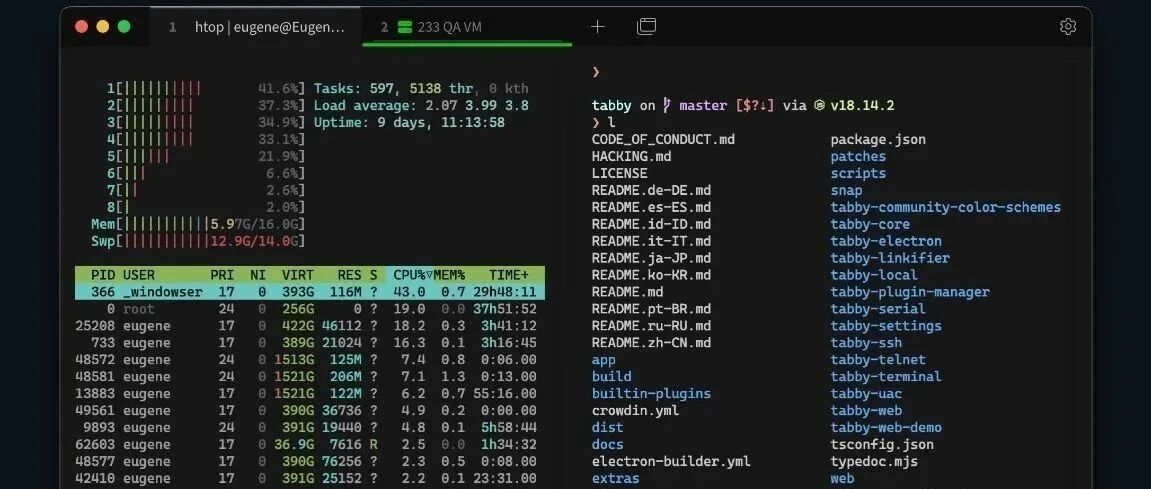Click the snap directory name
Image resolution: width=1151 pixels, height=489 pixels.
846,190
